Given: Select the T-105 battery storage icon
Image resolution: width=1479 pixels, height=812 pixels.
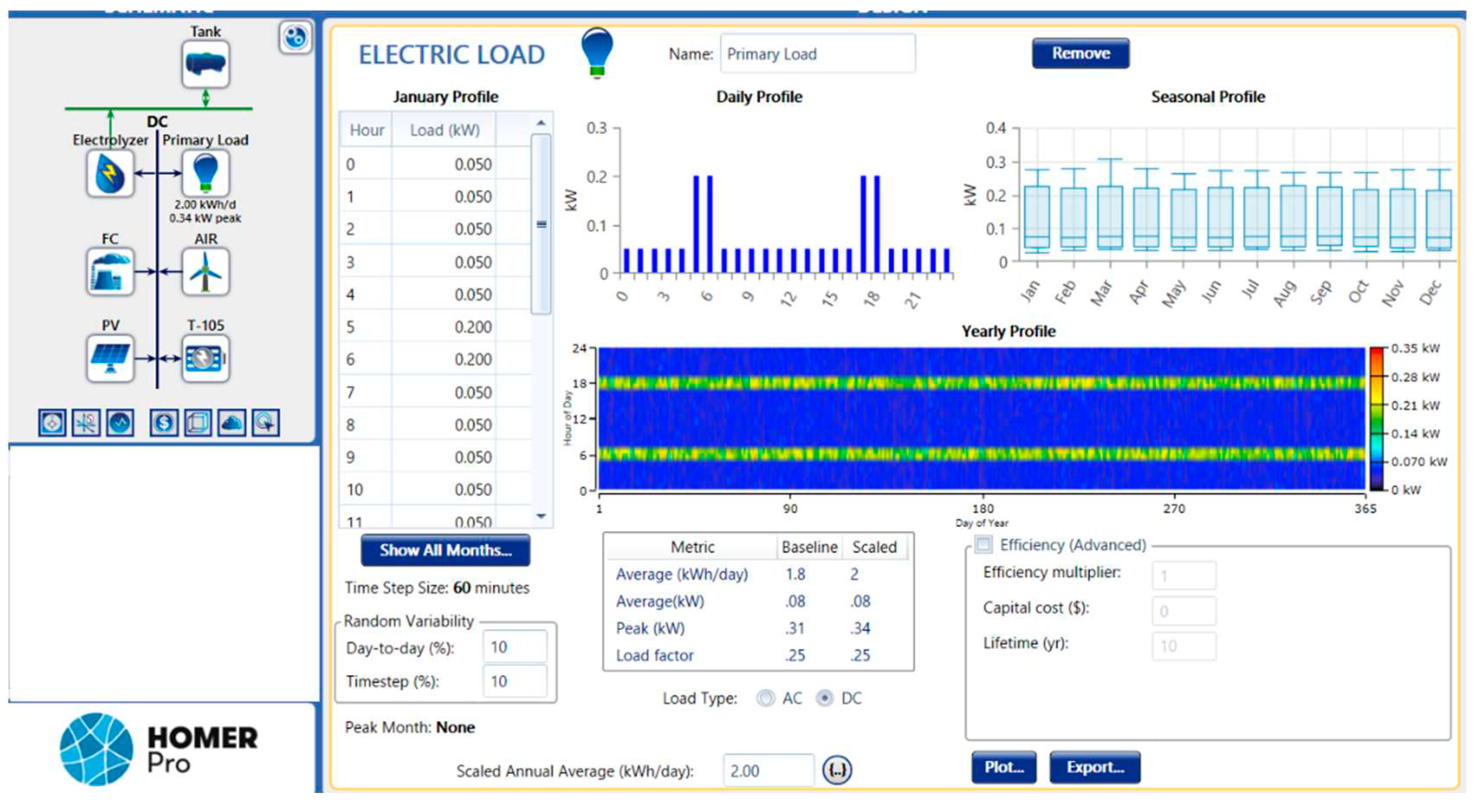Looking at the screenshot, I should [x=205, y=358].
